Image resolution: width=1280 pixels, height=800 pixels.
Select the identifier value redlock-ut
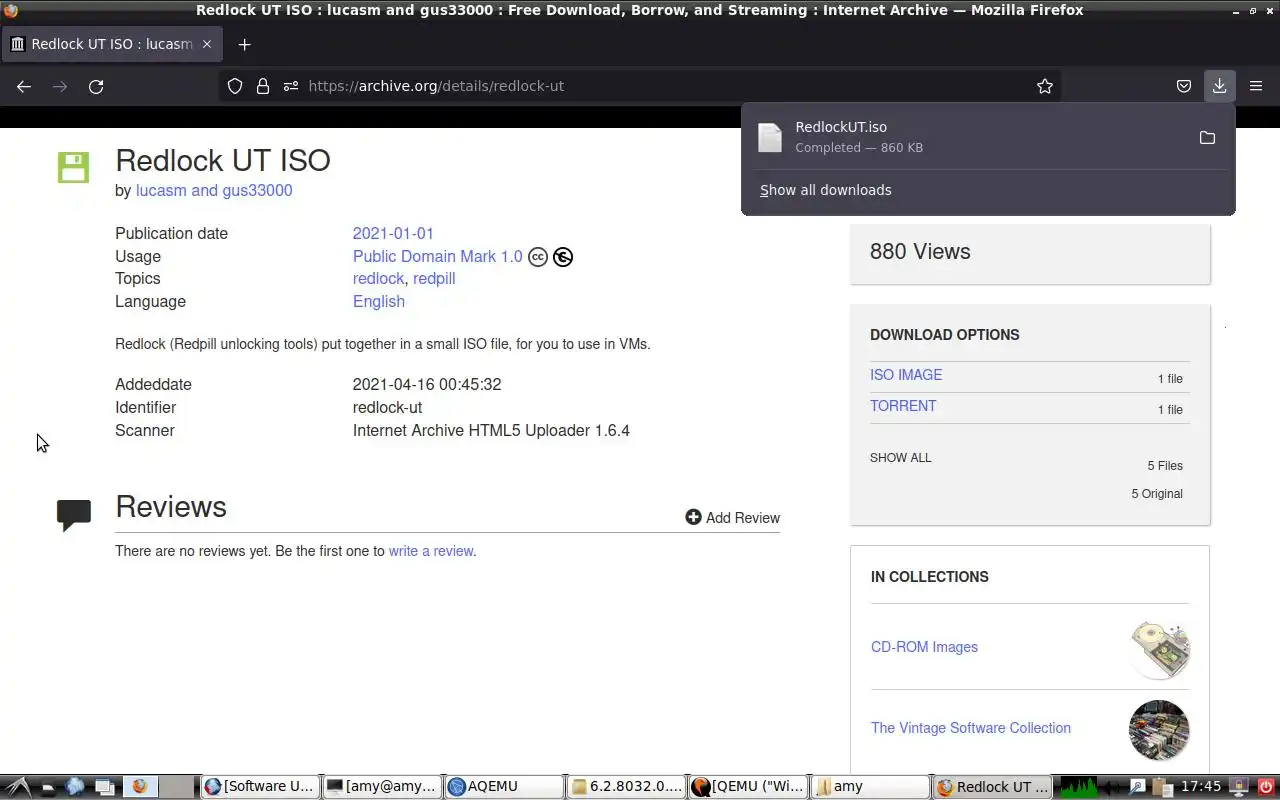coord(387,407)
